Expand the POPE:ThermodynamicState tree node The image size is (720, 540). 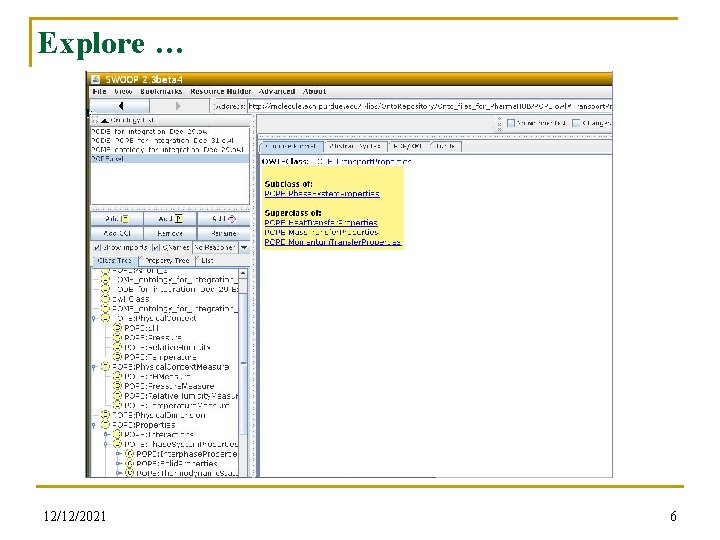[x=118, y=472]
